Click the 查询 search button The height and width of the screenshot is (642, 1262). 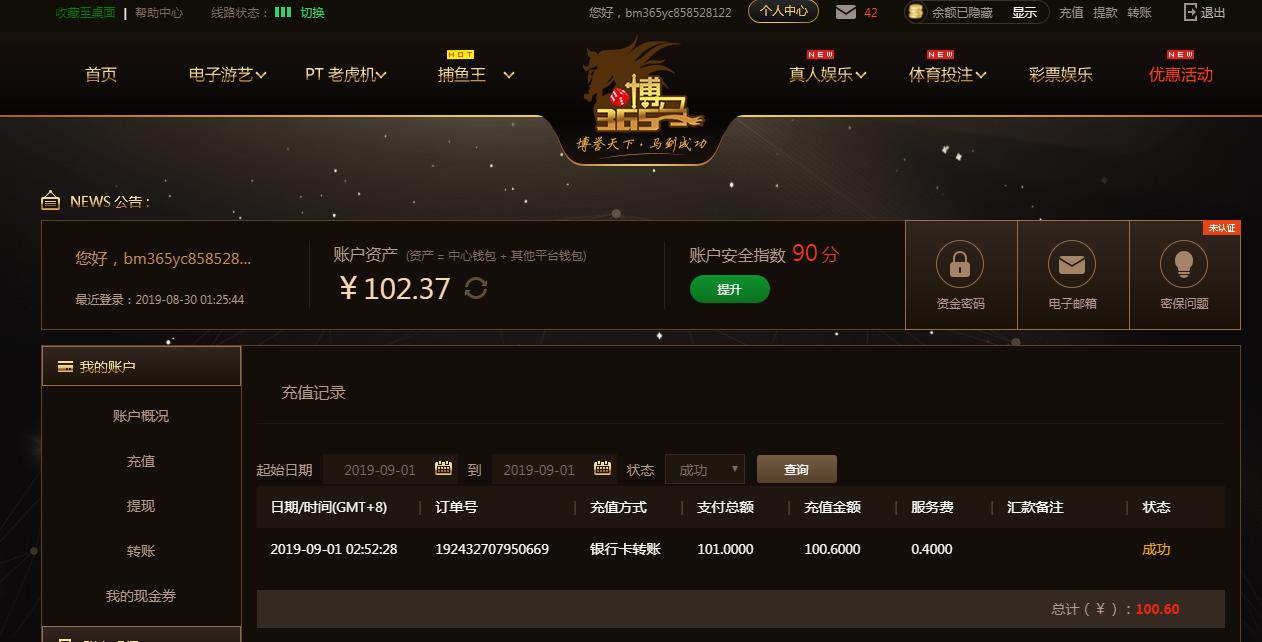pos(797,469)
